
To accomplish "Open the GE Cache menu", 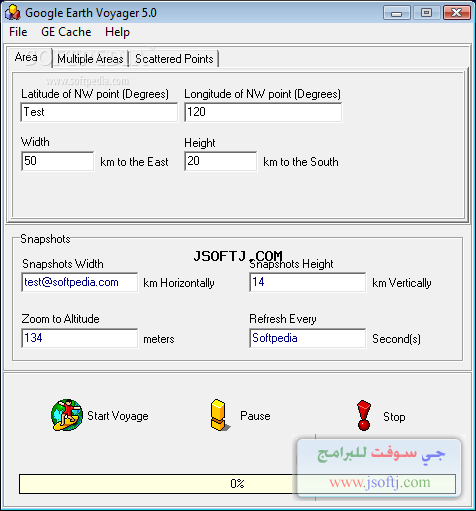I will (x=66, y=32).
